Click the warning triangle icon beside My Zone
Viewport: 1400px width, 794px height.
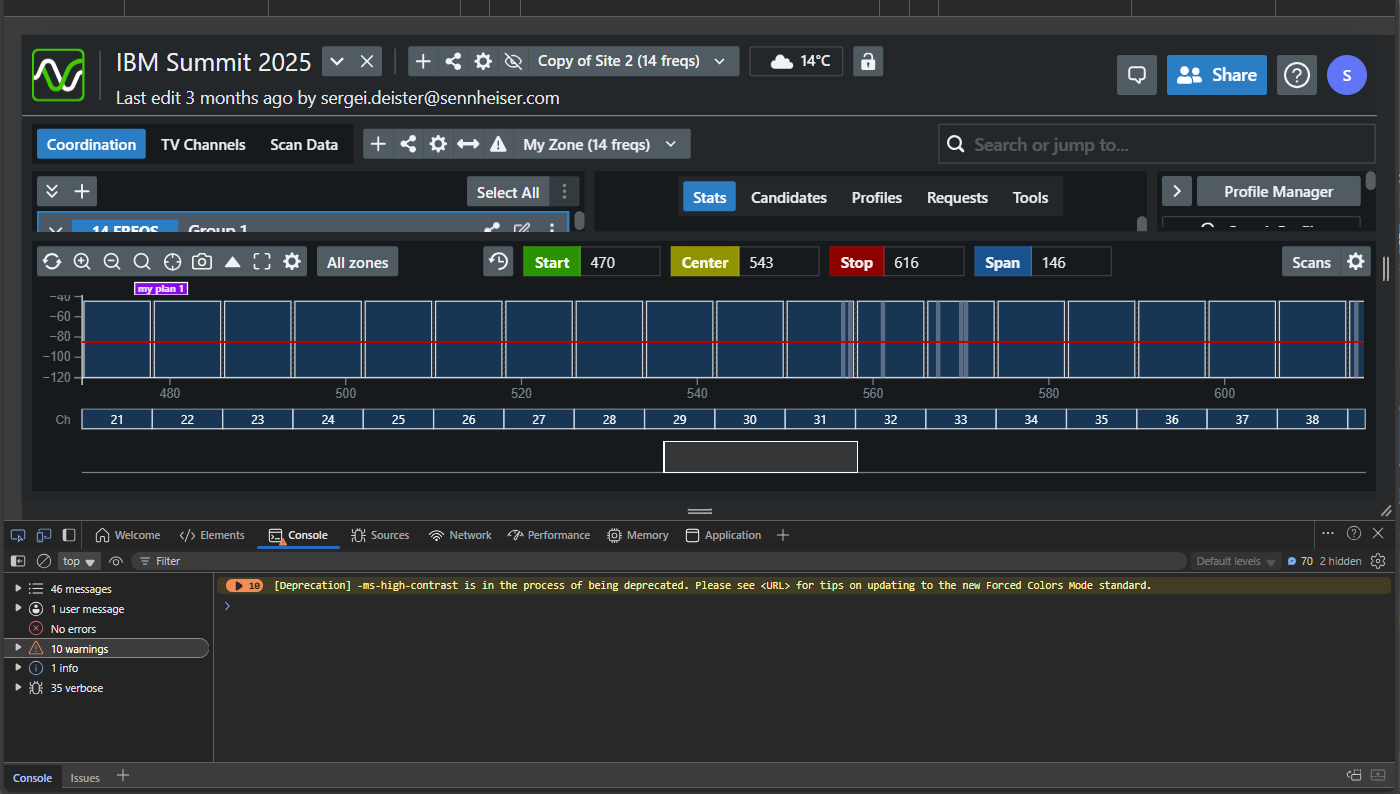(498, 144)
